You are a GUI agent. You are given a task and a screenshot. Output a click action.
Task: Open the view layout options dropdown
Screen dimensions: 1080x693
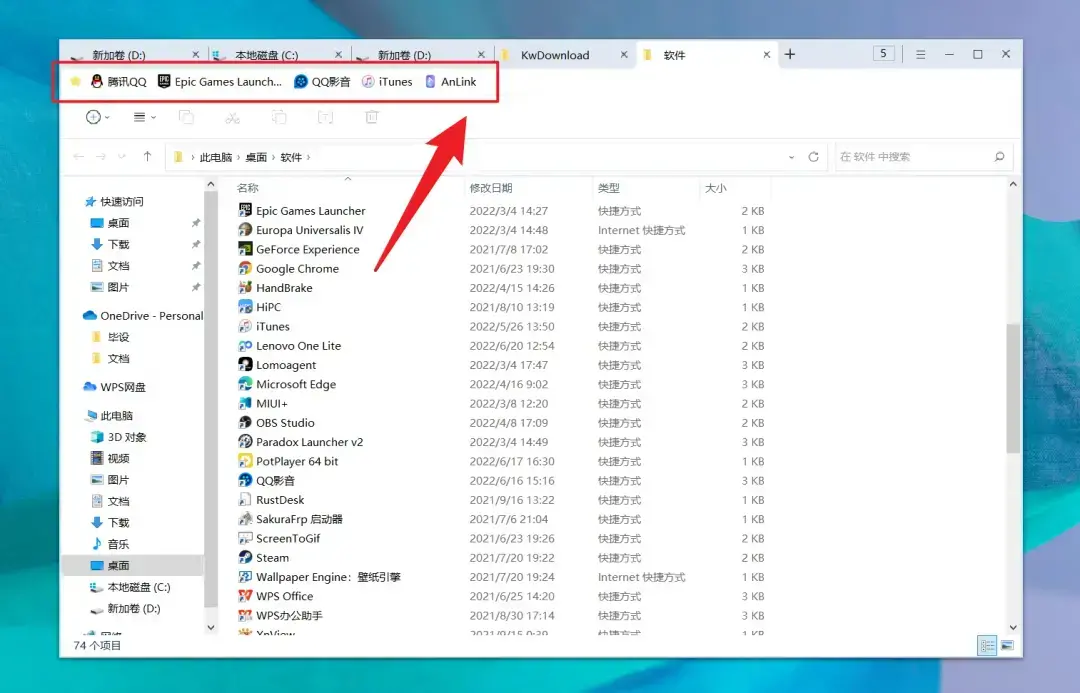tap(145, 117)
